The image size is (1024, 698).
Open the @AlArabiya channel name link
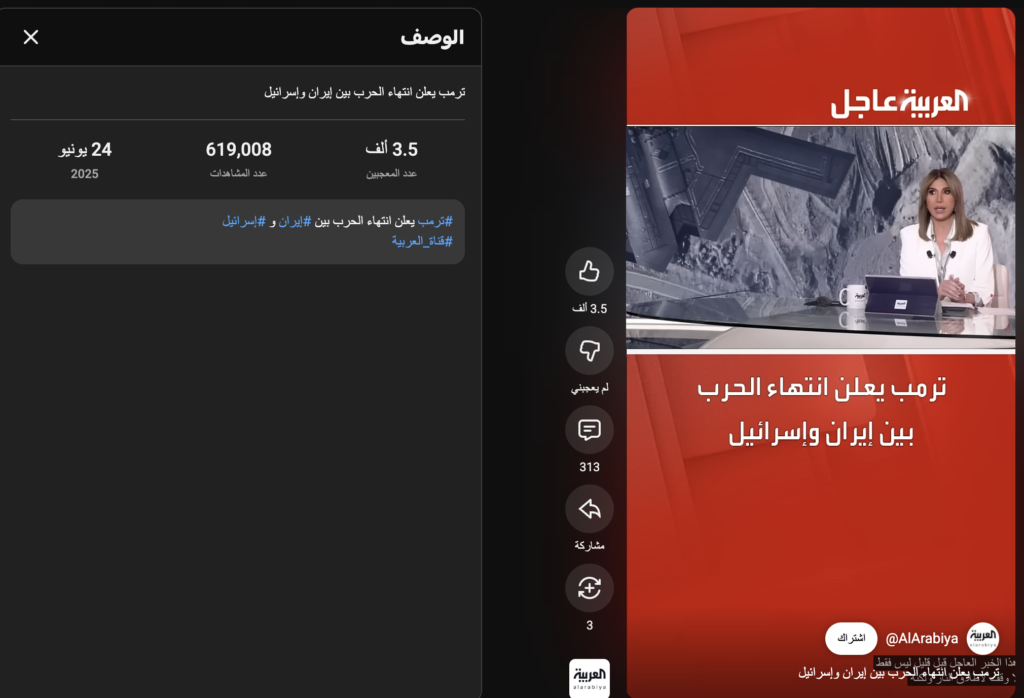tap(921, 639)
